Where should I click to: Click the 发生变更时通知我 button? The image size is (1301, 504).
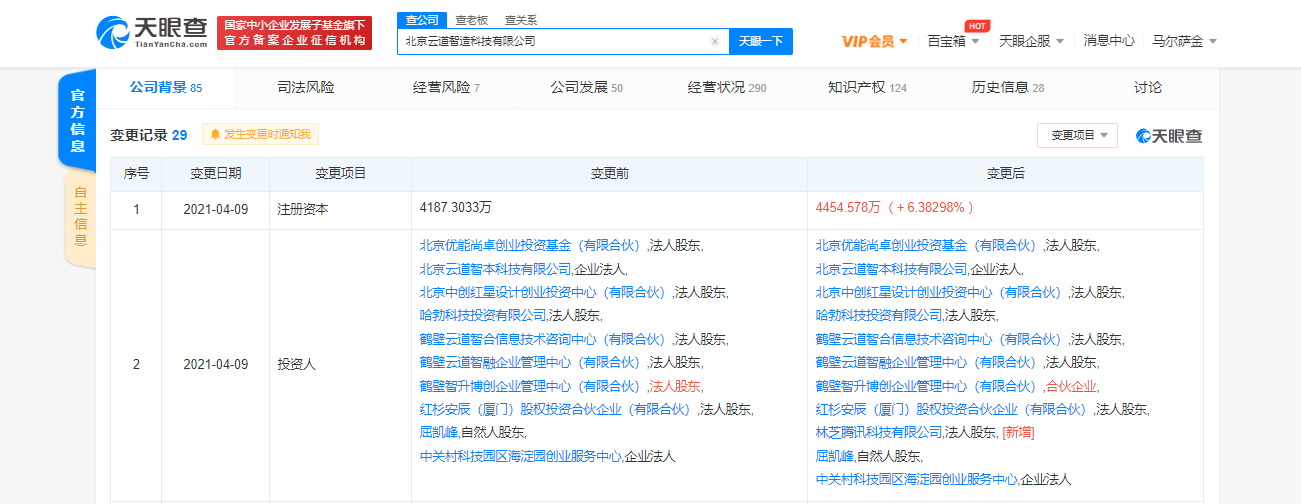[260, 134]
